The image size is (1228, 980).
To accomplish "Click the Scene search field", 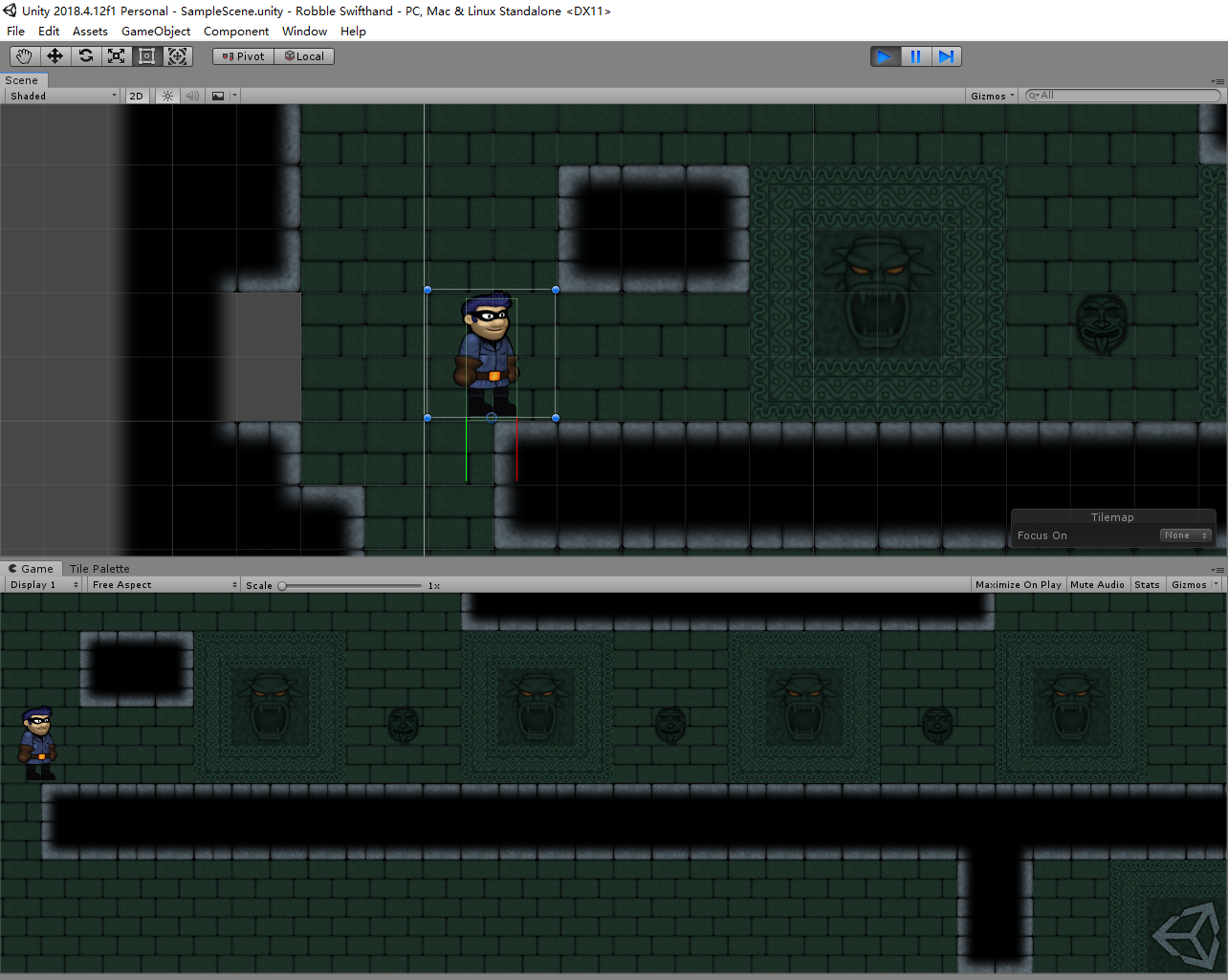I will point(1123,95).
